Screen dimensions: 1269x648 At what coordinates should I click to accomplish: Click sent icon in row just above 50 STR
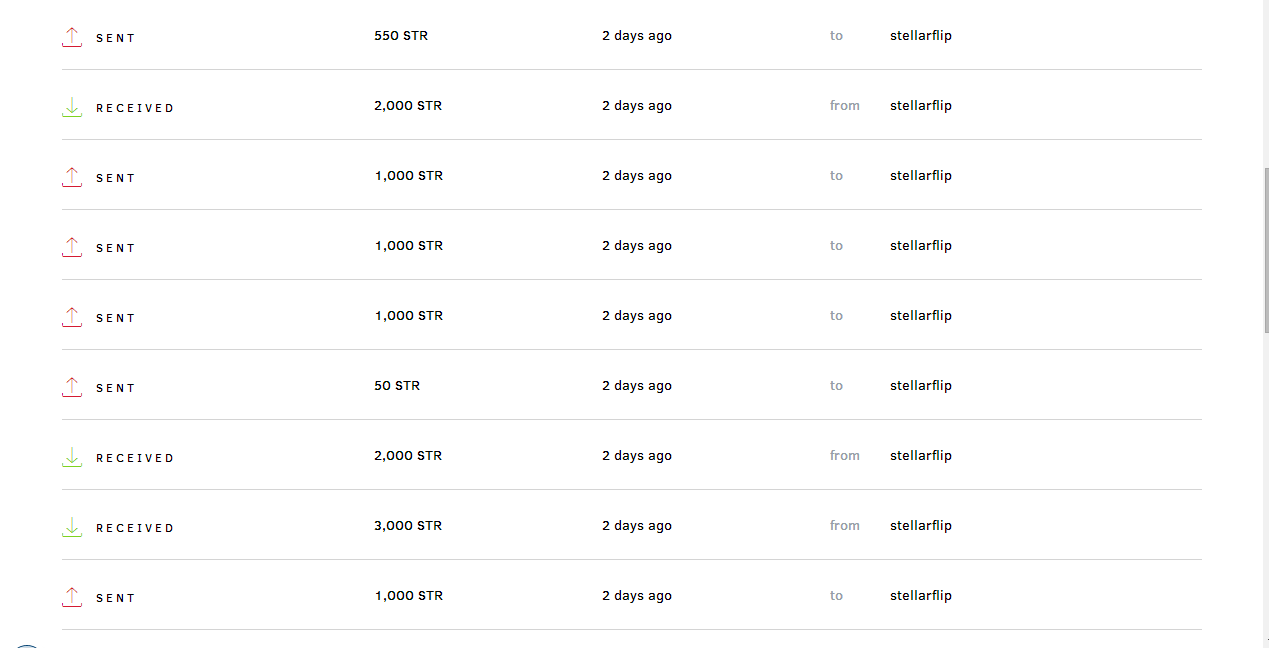[x=72, y=317]
